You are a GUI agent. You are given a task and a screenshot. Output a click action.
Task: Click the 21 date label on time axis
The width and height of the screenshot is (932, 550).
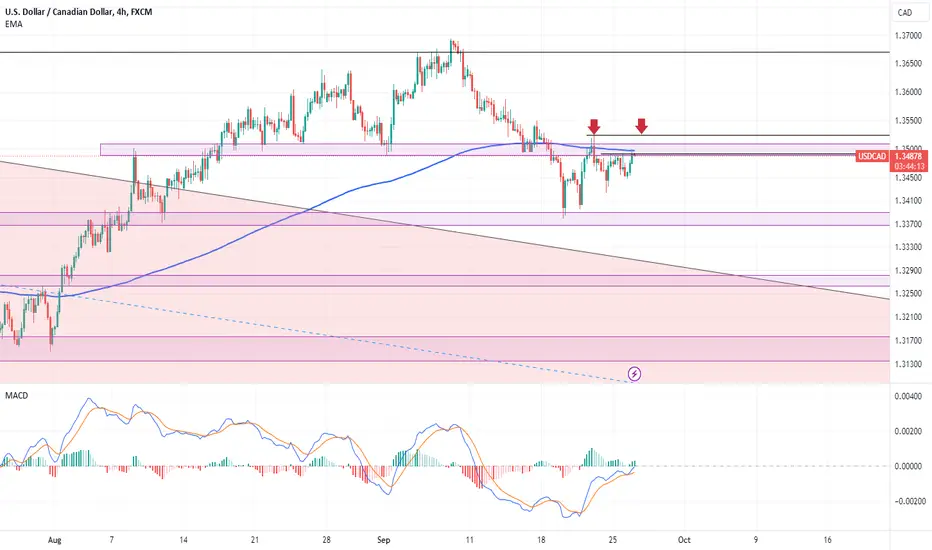tap(254, 540)
